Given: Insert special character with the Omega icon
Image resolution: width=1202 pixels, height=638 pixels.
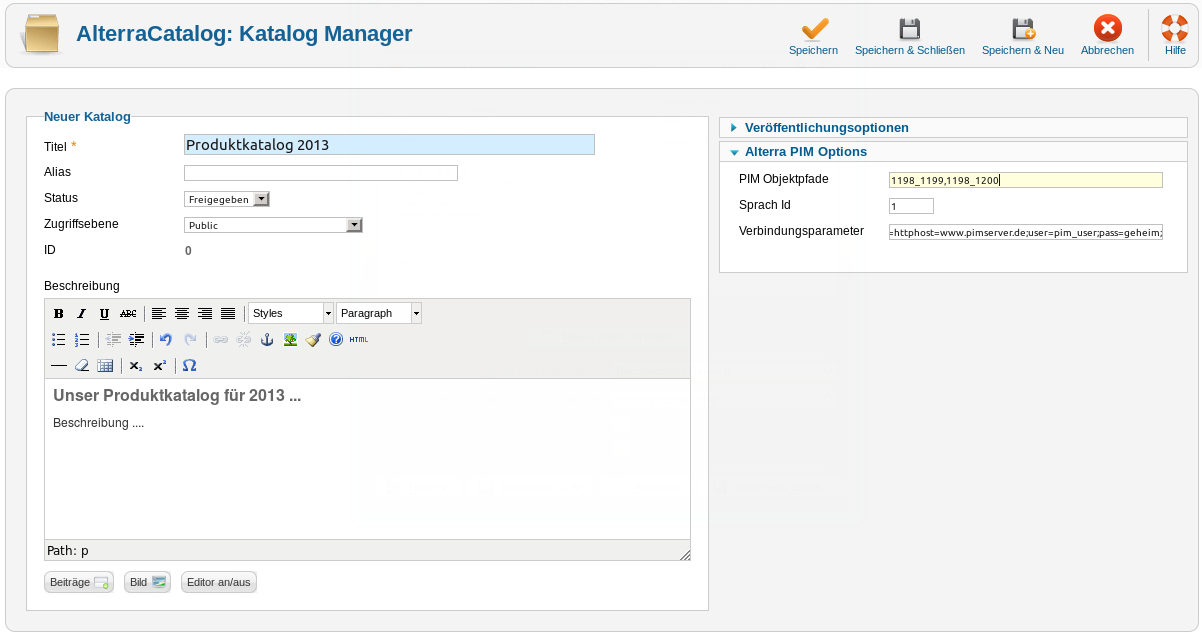Looking at the screenshot, I should tap(189, 366).
